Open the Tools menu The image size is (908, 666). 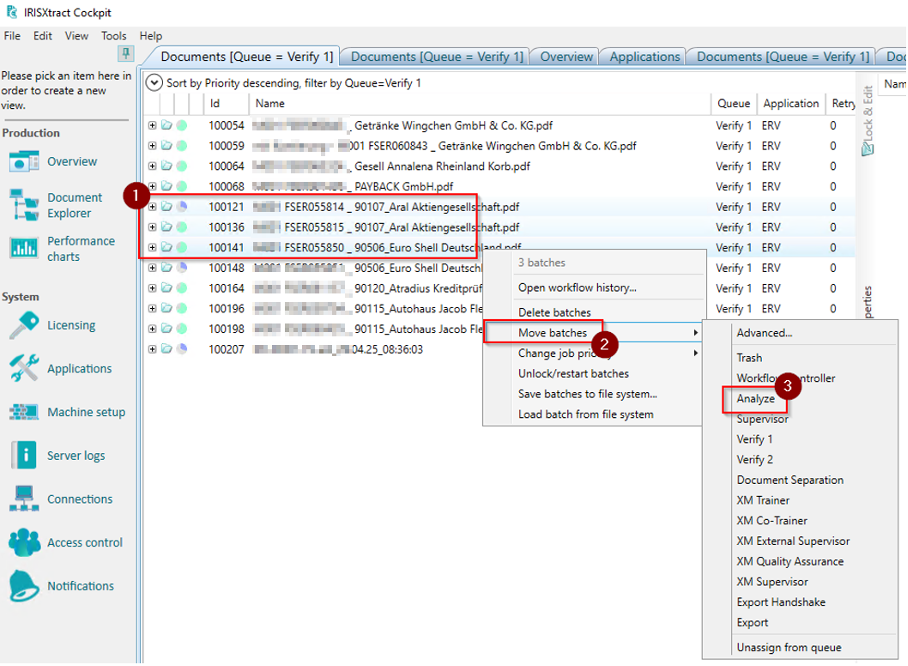click(x=114, y=36)
